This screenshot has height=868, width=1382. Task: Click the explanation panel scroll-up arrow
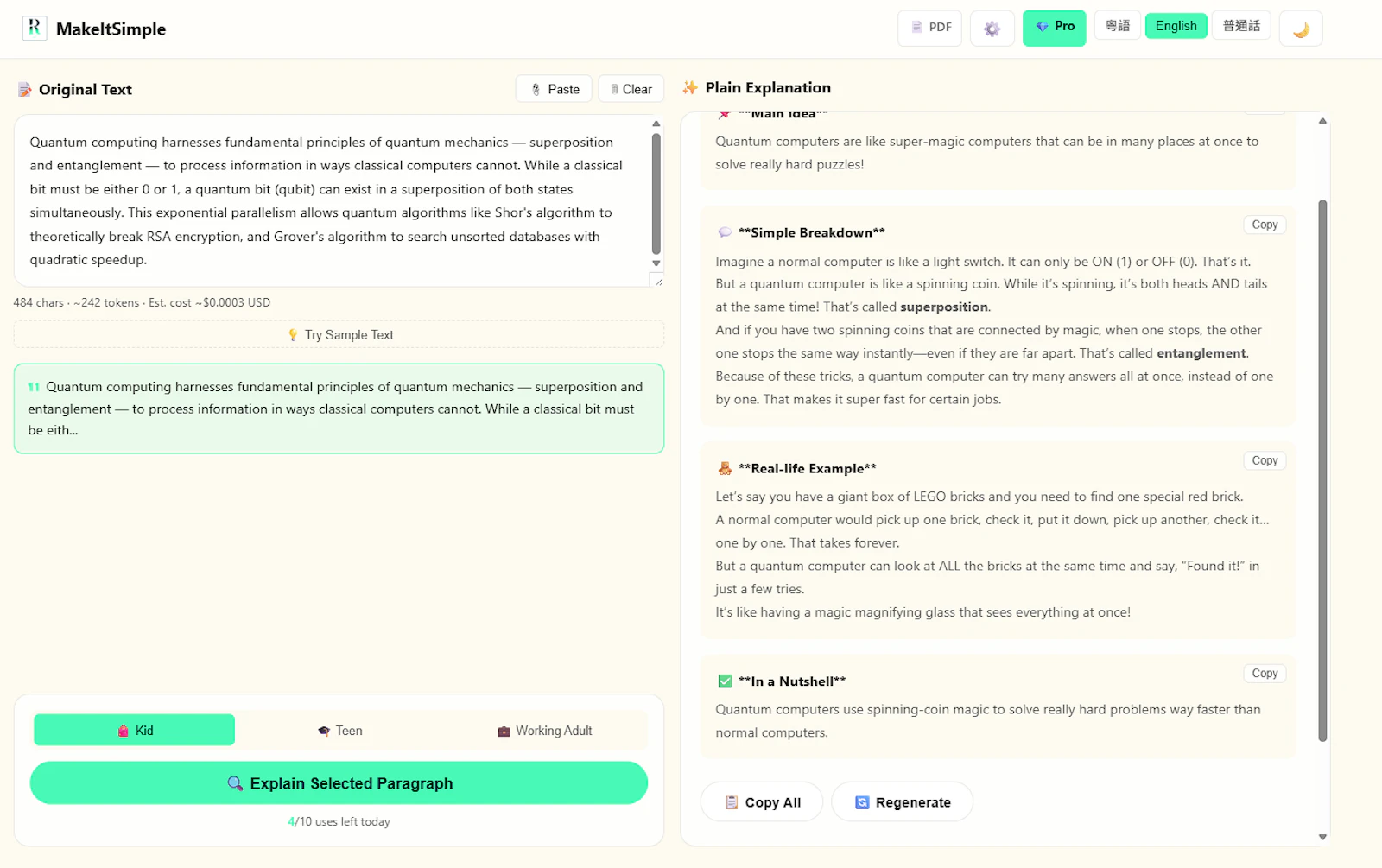point(1322,121)
